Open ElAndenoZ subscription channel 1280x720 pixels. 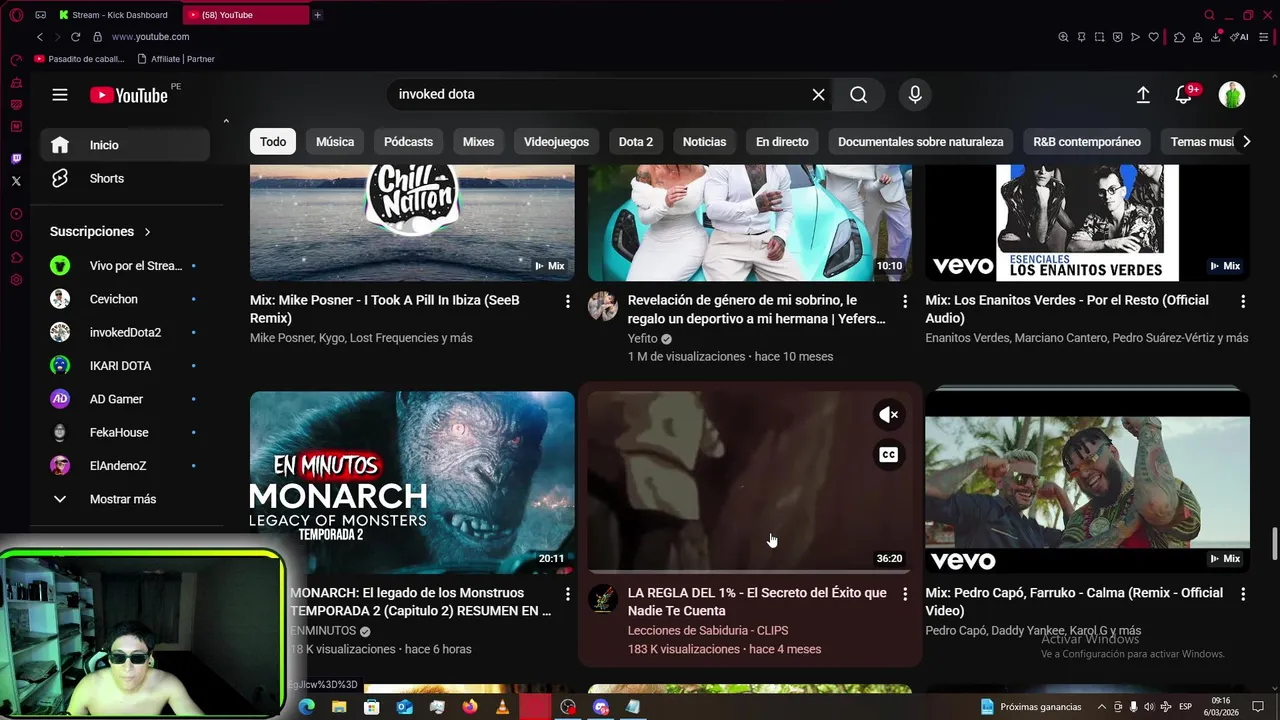click(x=125, y=465)
